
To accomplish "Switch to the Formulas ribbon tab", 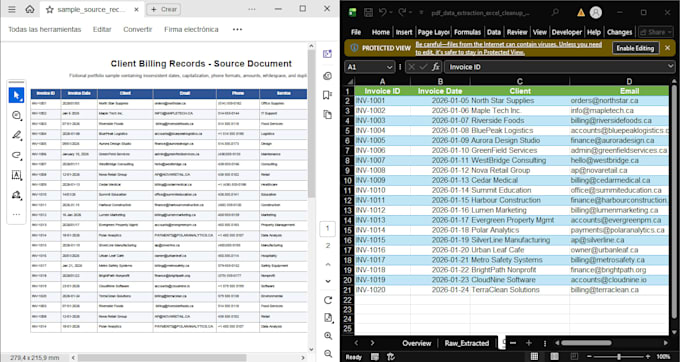I will [x=467, y=32].
